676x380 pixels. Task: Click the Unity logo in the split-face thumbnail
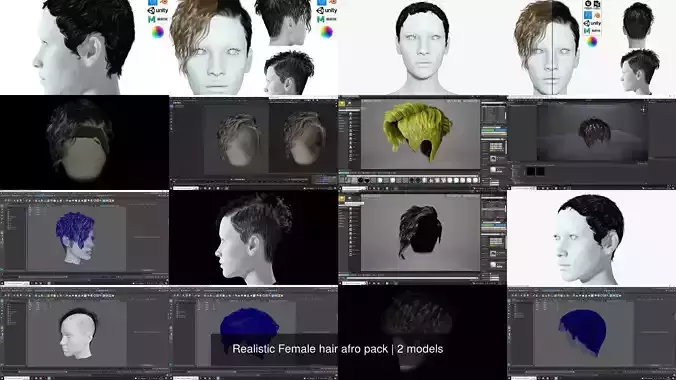pos(592,23)
